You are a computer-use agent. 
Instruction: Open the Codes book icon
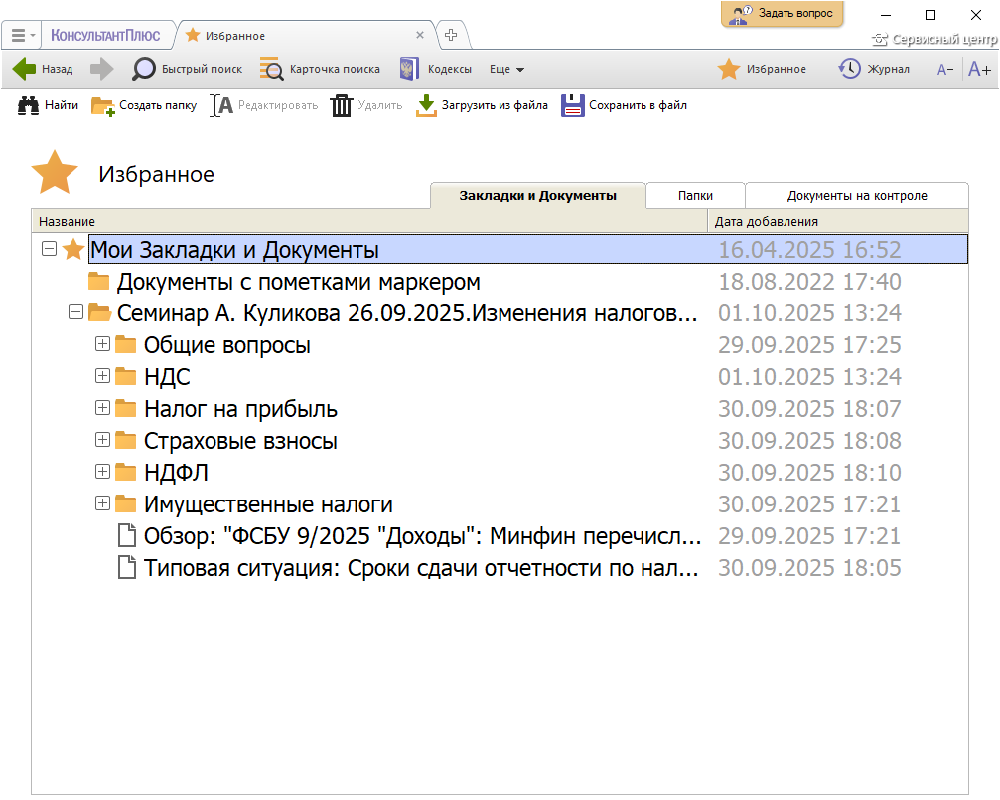click(x=408, y=69)
